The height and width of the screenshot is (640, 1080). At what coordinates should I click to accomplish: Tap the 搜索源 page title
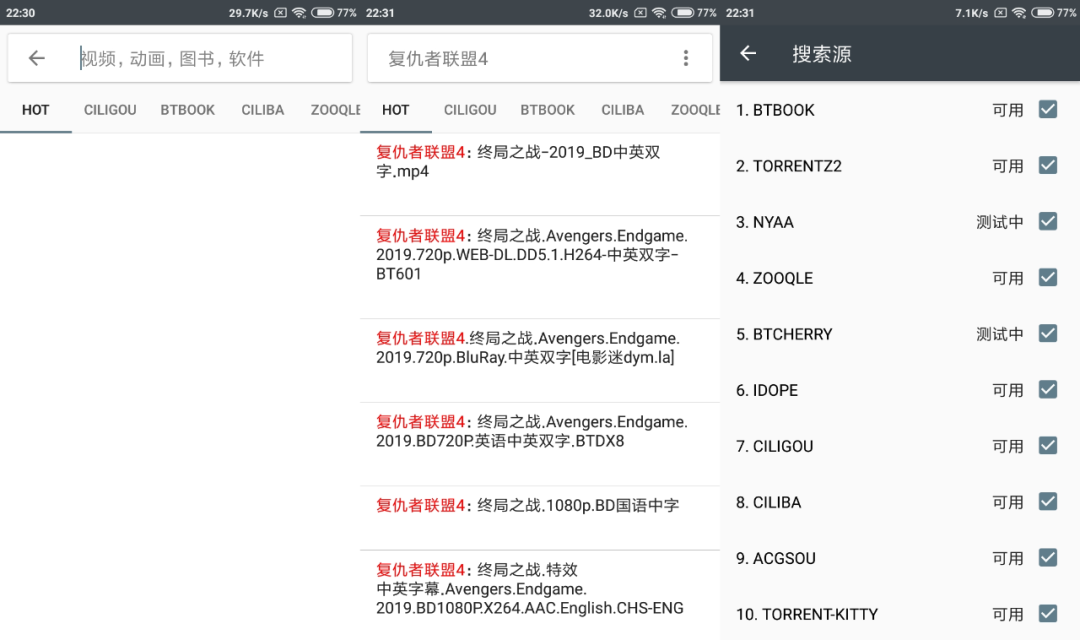(x=822, y=54)
